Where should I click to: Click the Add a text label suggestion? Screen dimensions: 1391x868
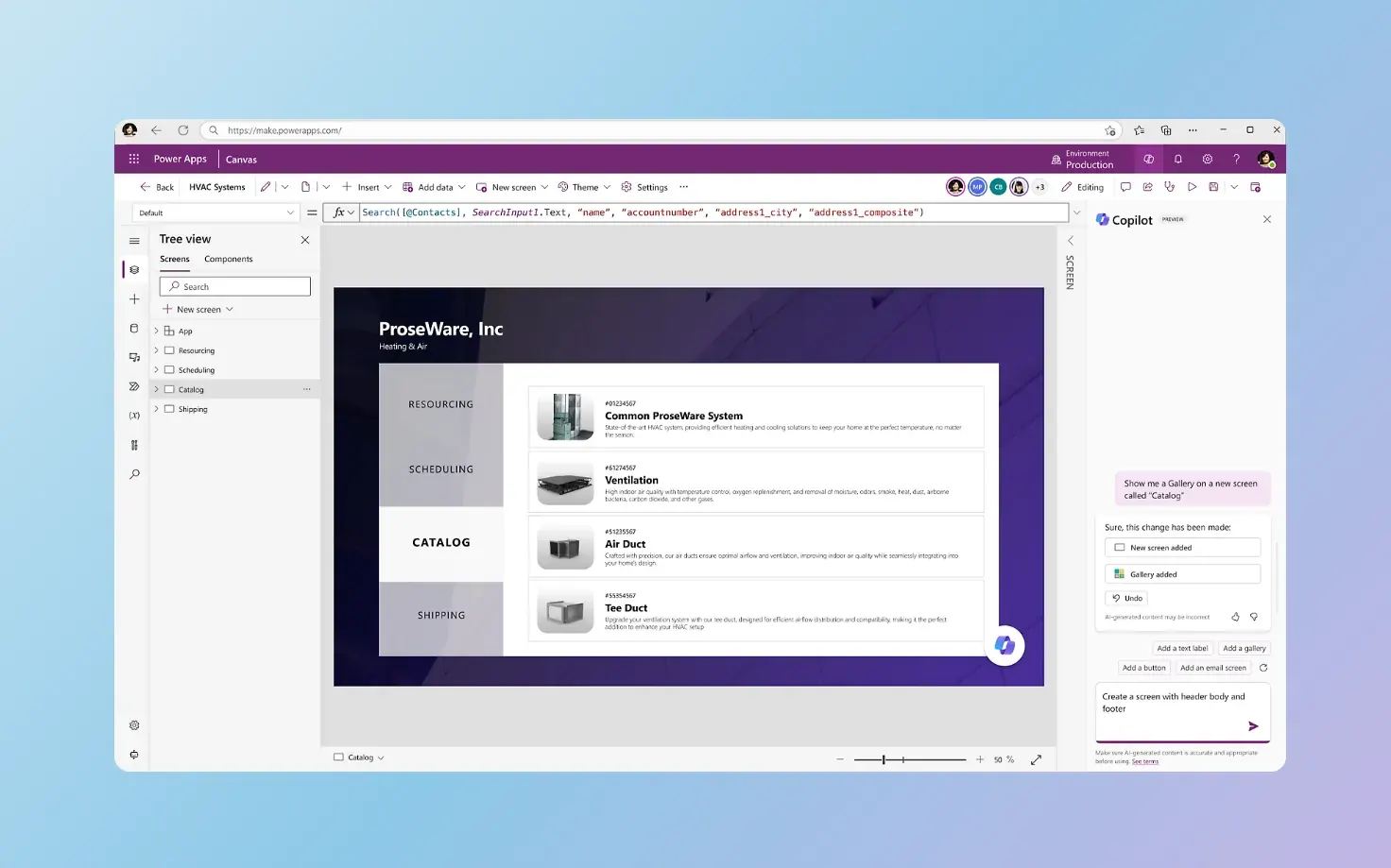(1182, 648)
